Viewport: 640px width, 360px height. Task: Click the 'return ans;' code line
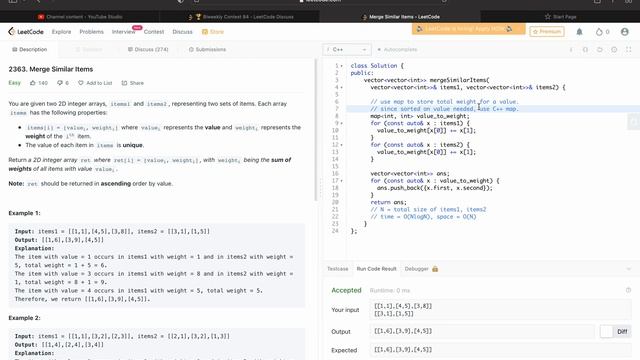pos(388,202)
